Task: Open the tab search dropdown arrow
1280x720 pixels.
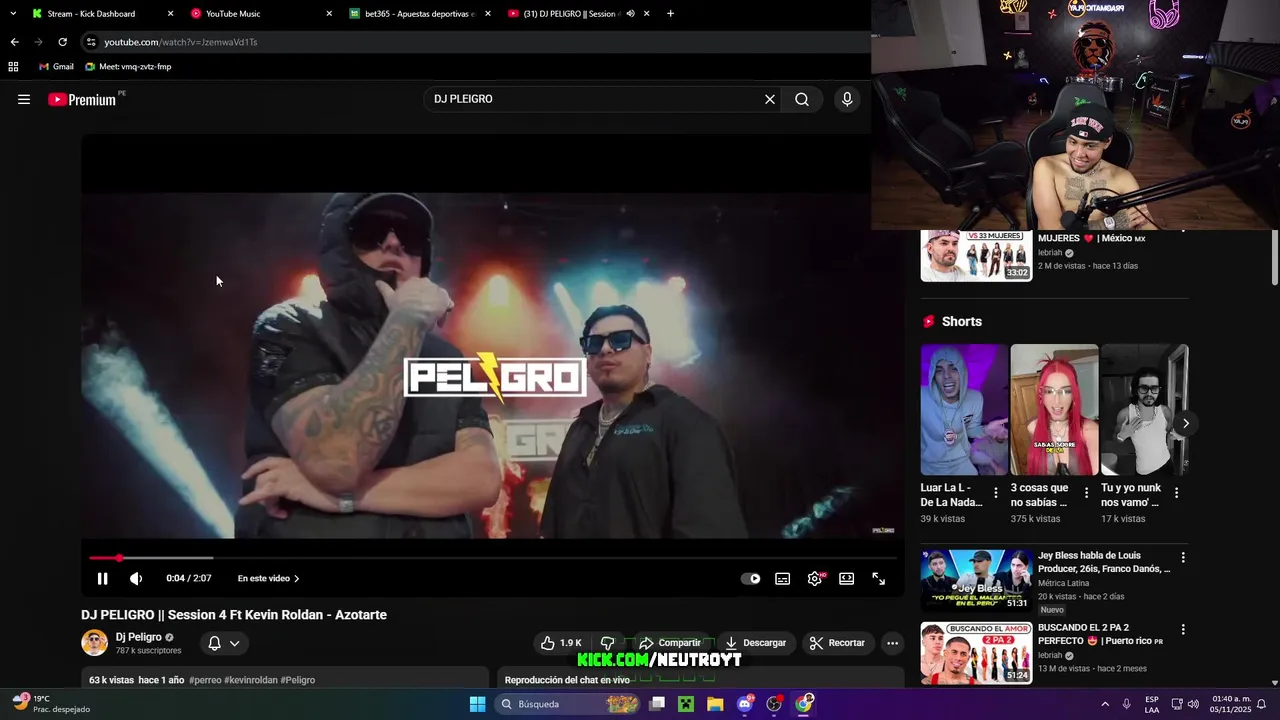Action: tap(13, 14)
